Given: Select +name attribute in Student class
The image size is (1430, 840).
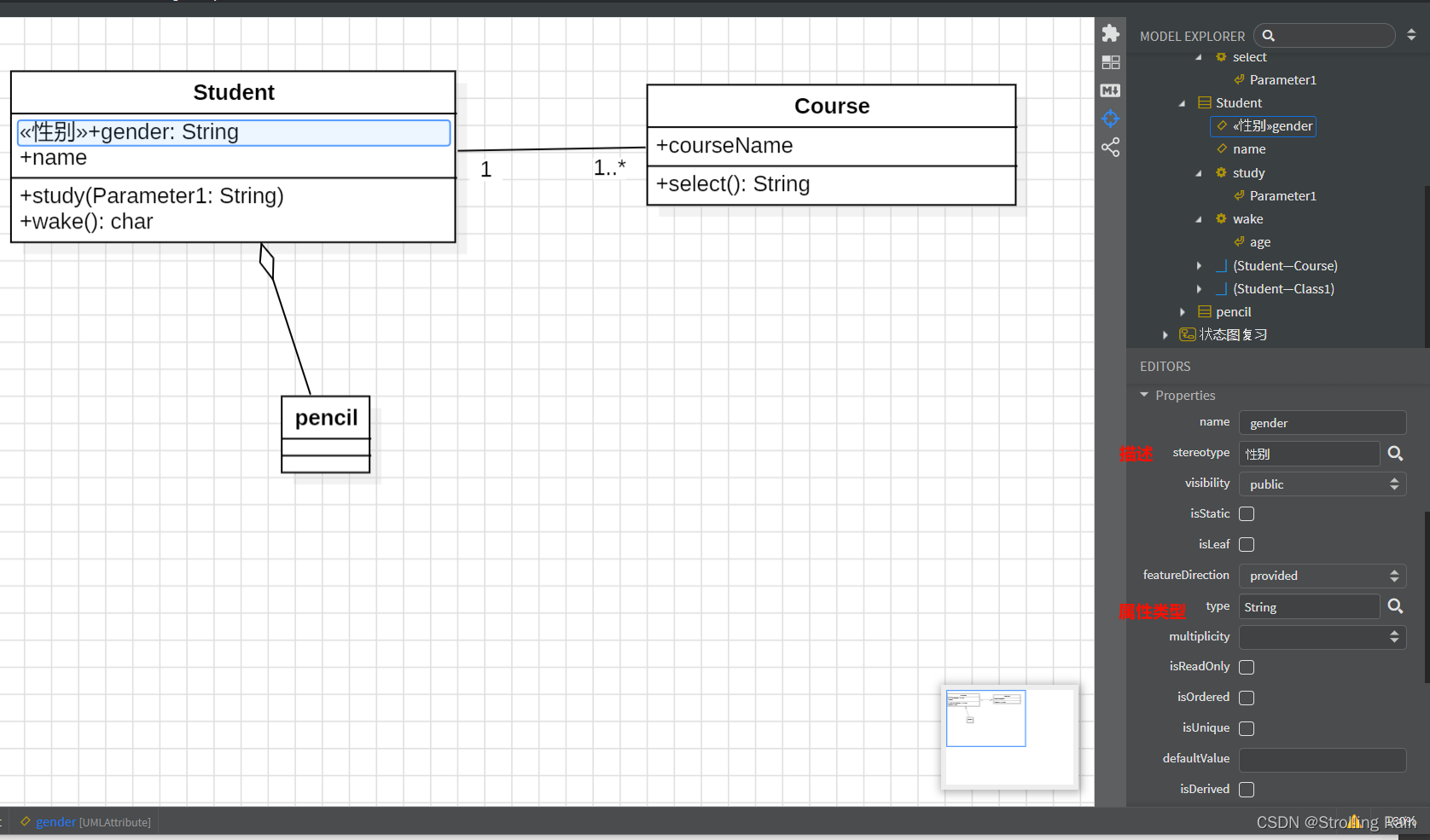Looking at the screenshot, I should (x=54, y=158).
